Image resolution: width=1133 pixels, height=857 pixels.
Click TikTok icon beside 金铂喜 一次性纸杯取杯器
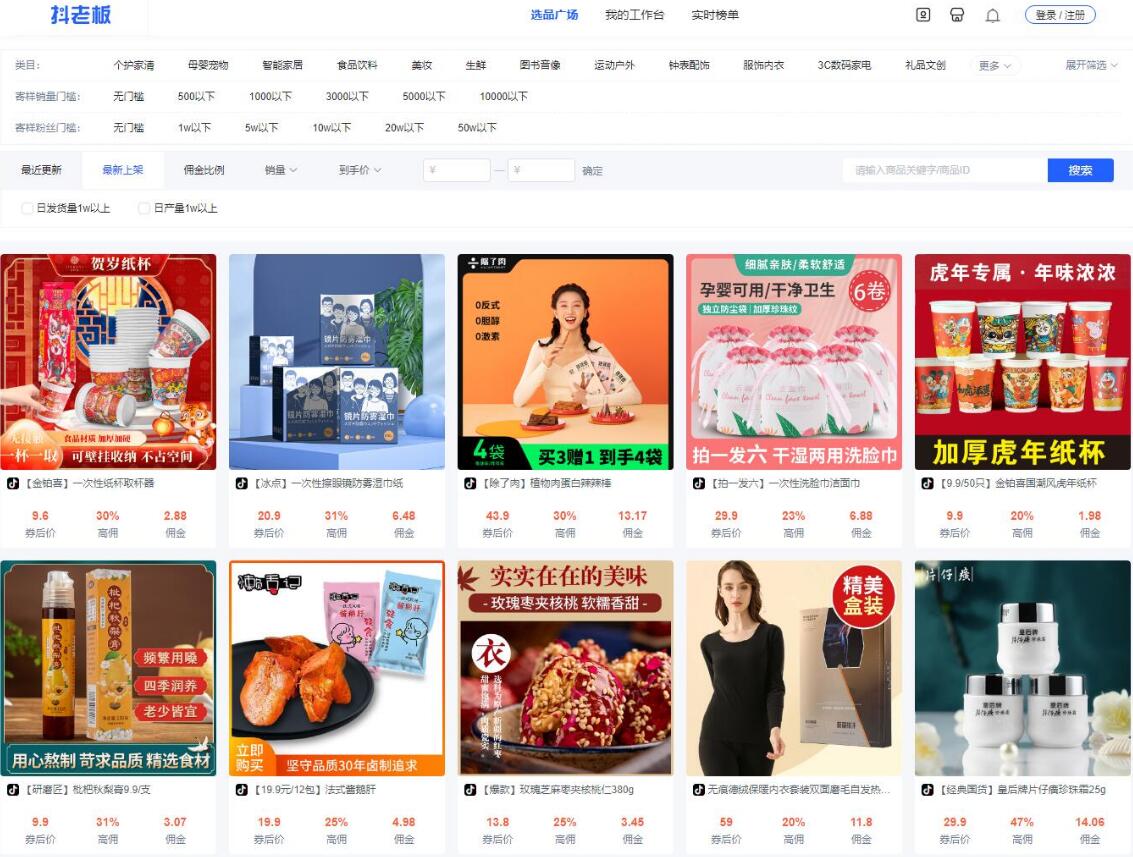(x=13, y=483)
